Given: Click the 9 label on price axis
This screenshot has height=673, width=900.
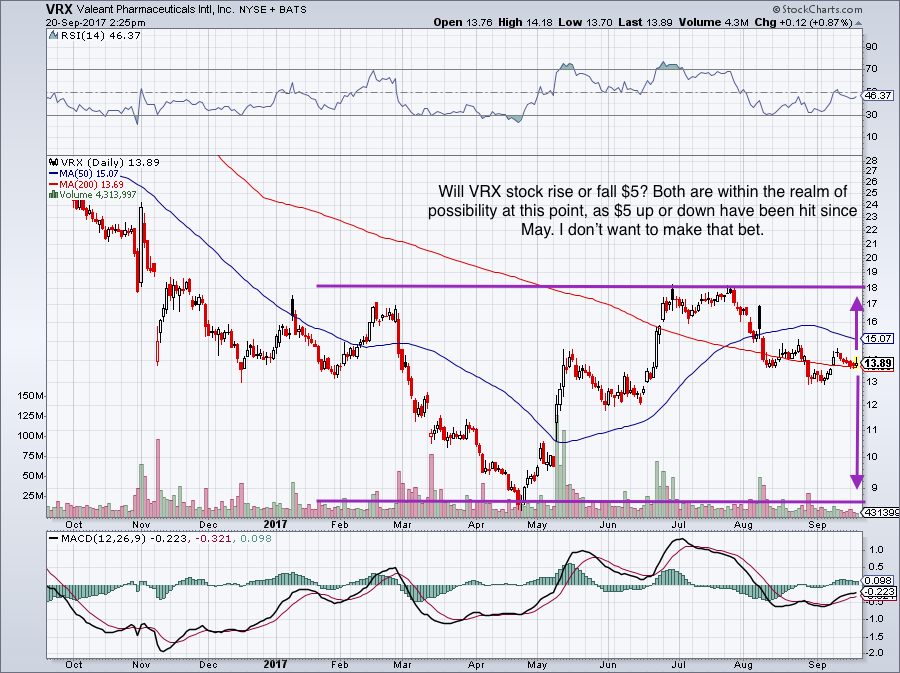Looking at the screenshot, I should click(874, 488).
